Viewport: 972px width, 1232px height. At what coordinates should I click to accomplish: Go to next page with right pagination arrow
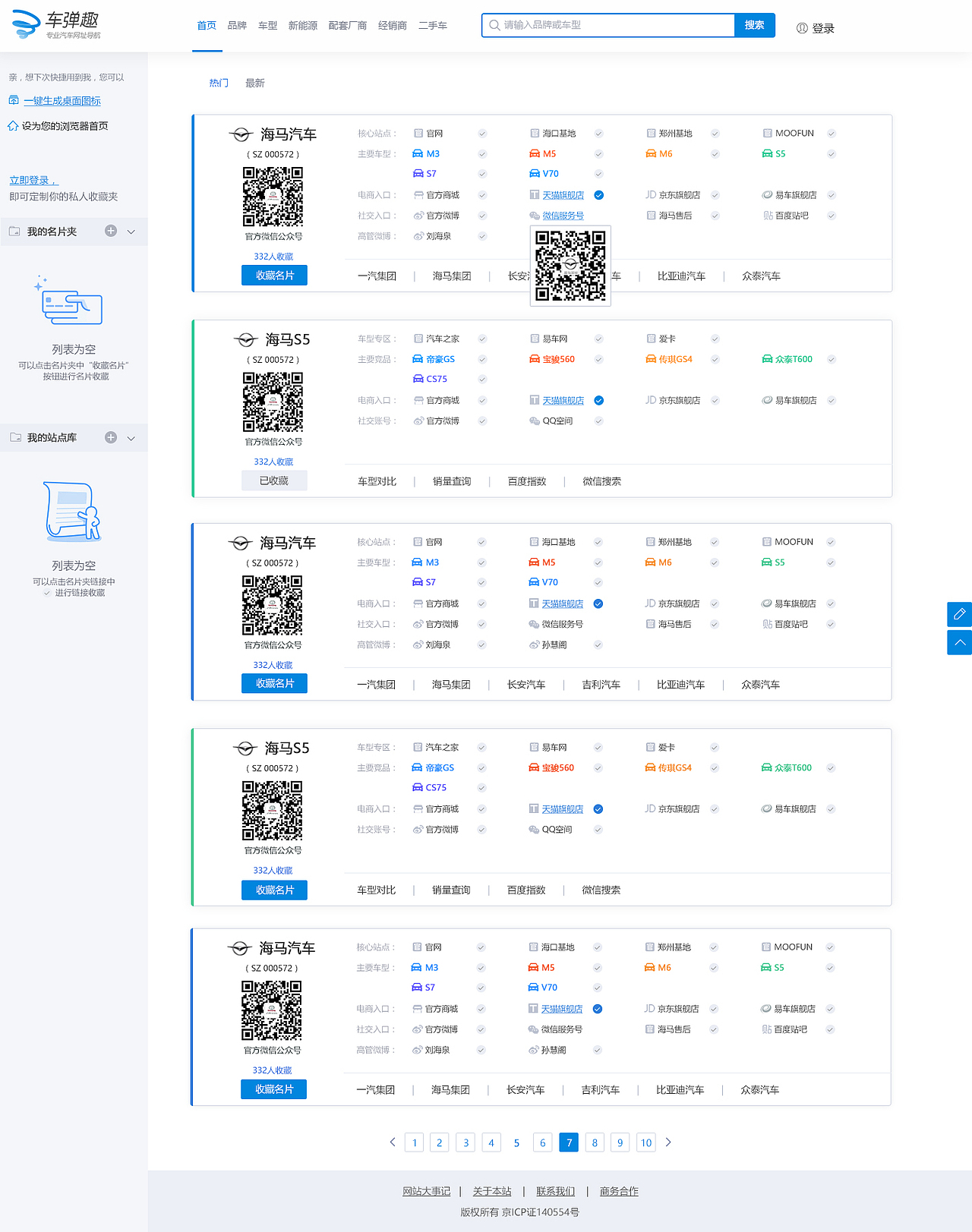coord(668,1142)
